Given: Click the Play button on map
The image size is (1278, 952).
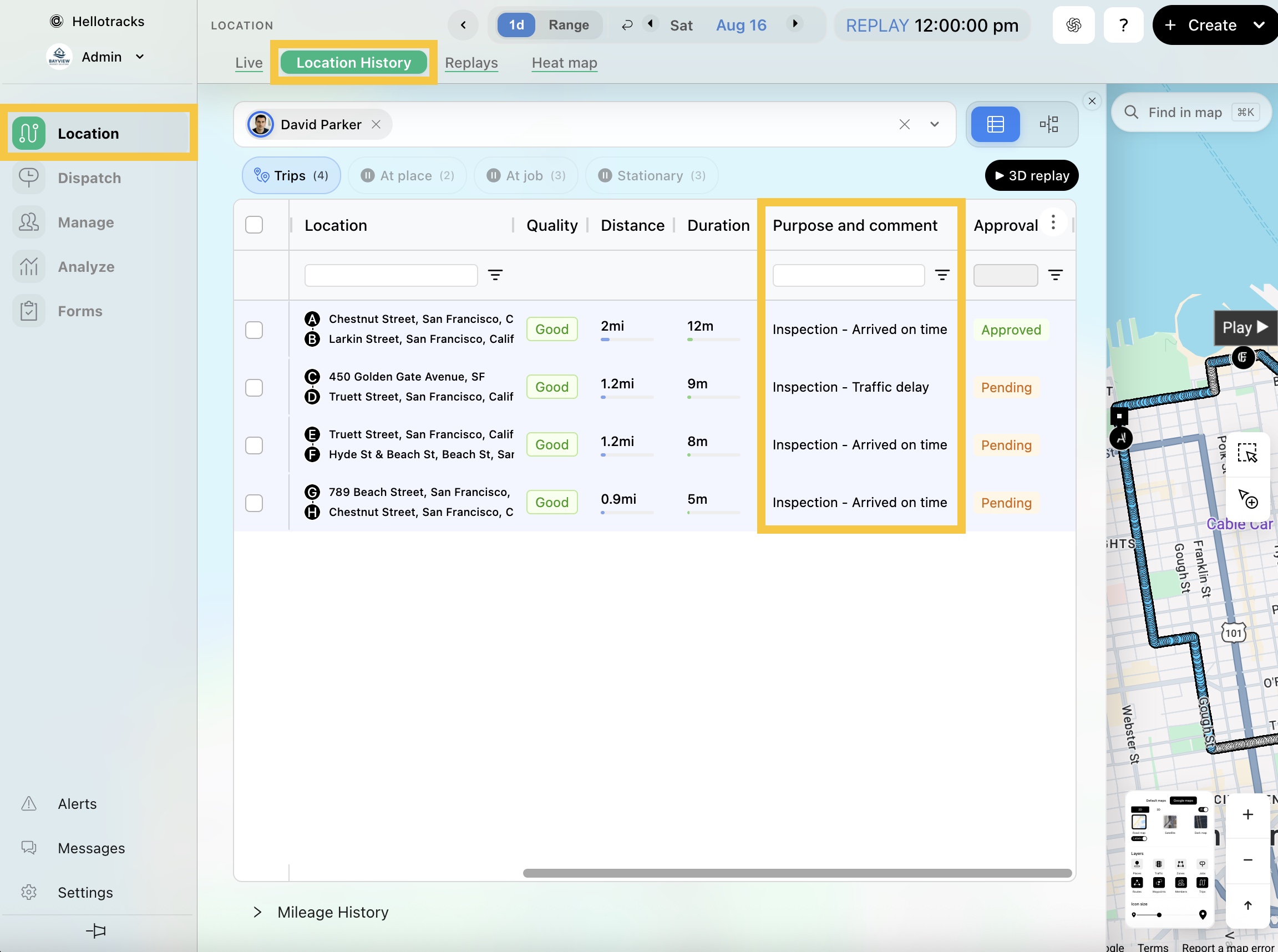Looking at the screenshot, I should (x=1245, y=327).
